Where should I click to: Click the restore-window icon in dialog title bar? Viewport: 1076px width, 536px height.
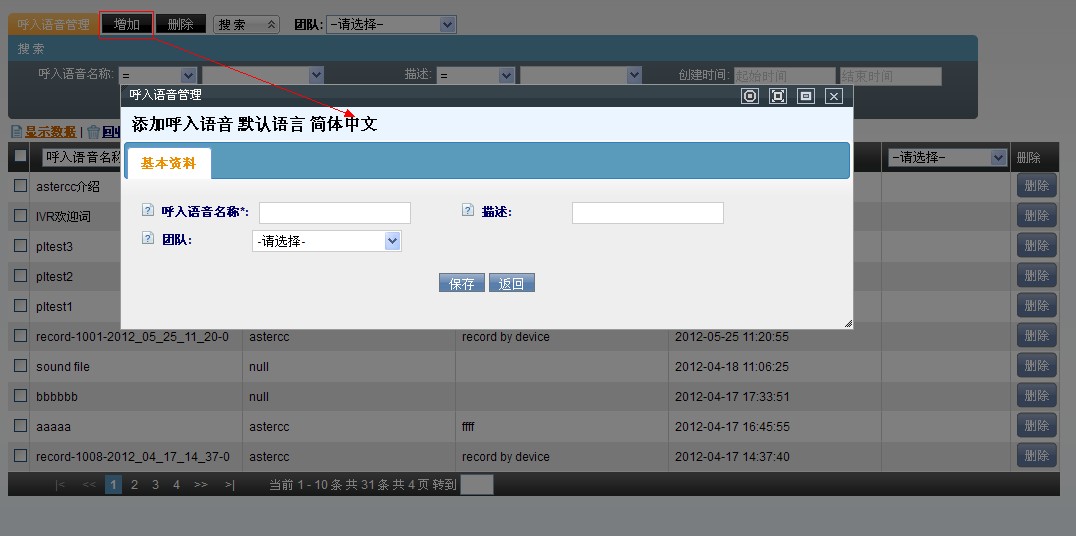pyautogui.click(x=806, y=96)
